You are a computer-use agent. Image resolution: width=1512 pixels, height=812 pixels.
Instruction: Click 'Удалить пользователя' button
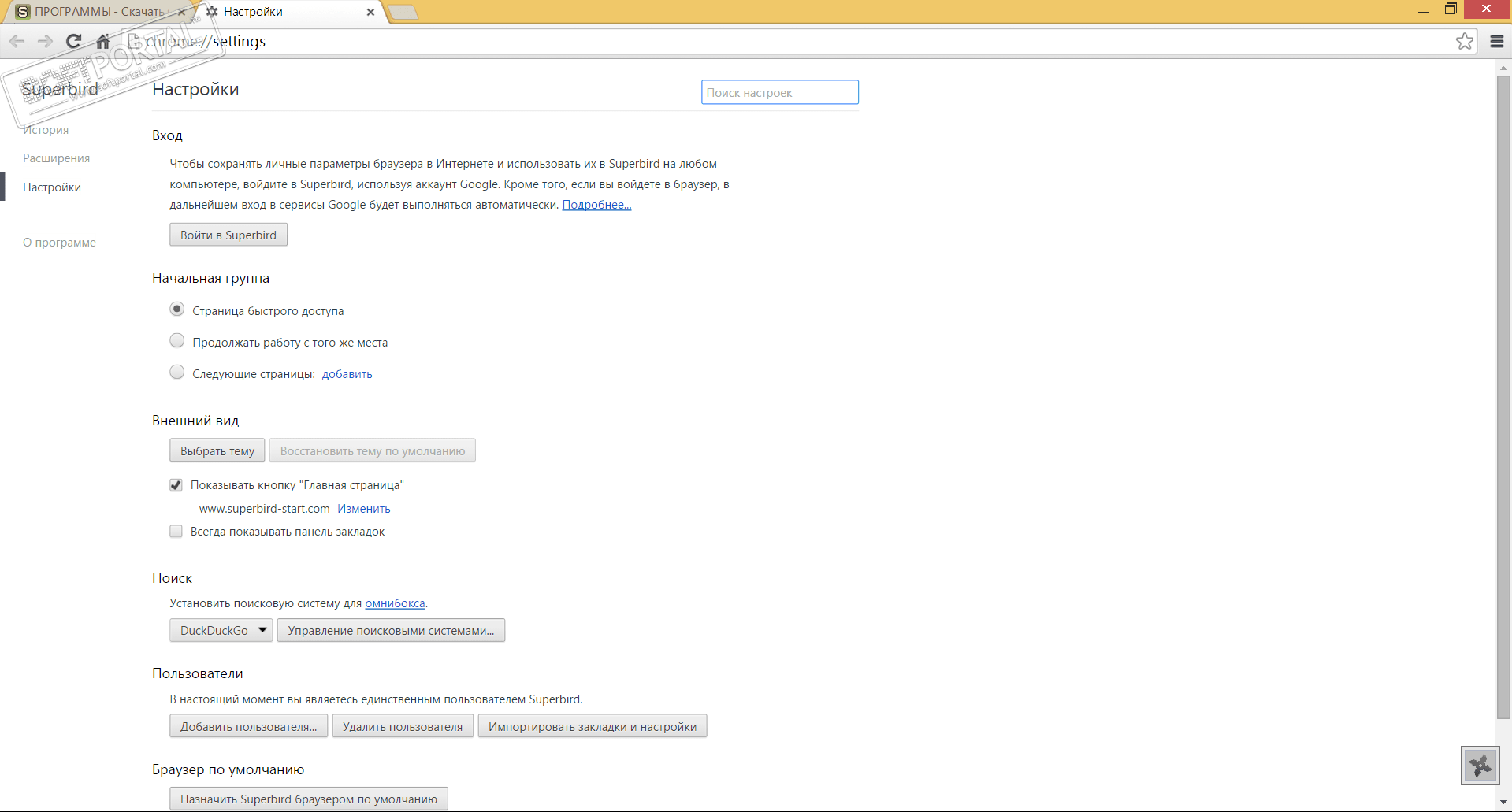pyautogui.click(x=403, y=726)
